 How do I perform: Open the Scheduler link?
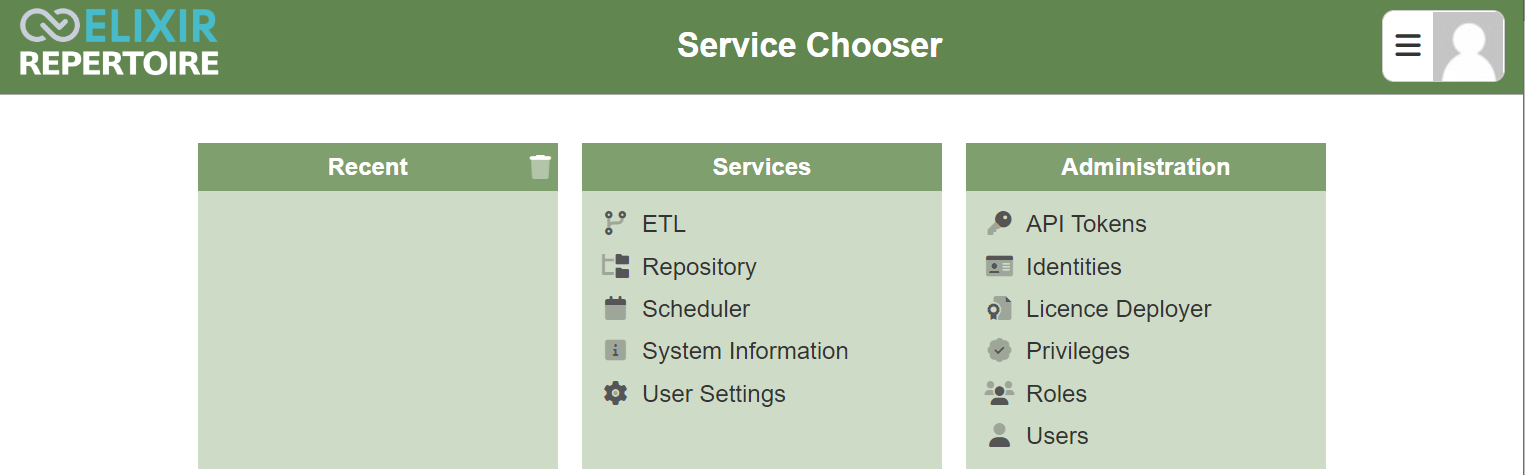[x=696, y=309]
